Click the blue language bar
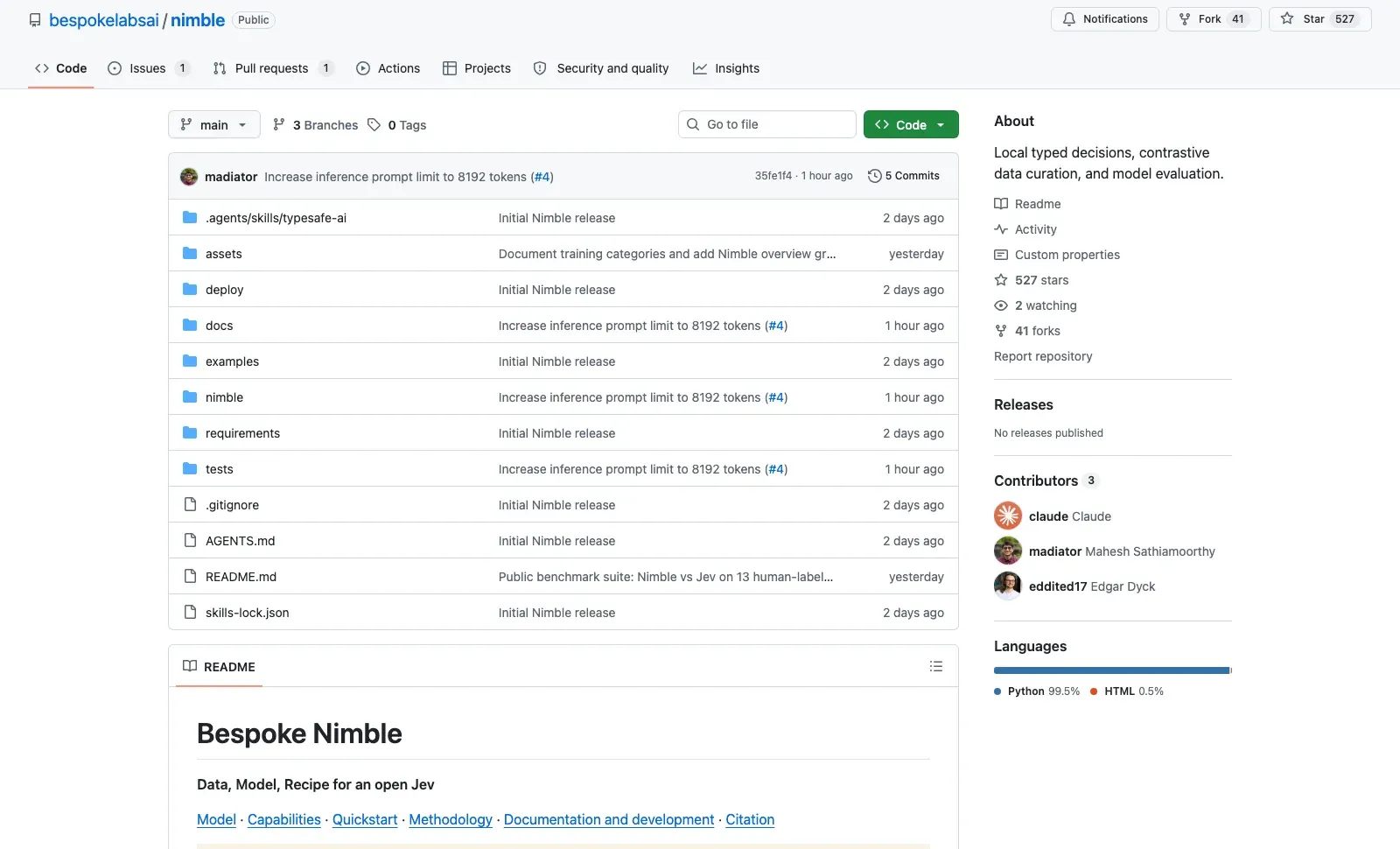Screen dimensions: 1400x849 pos(1112,670)
